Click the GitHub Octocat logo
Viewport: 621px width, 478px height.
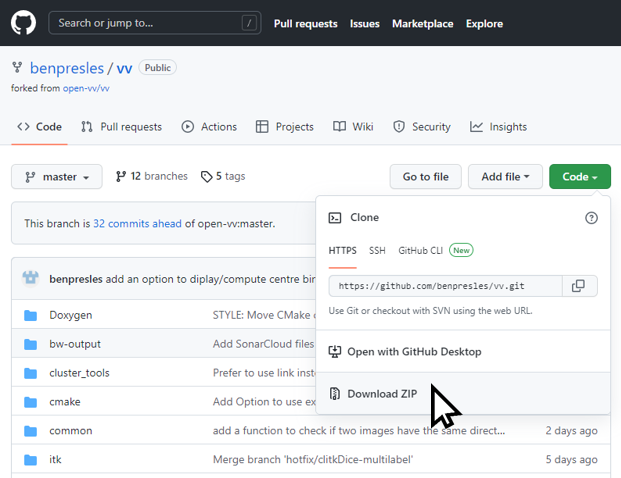click(x=23, y=23)
